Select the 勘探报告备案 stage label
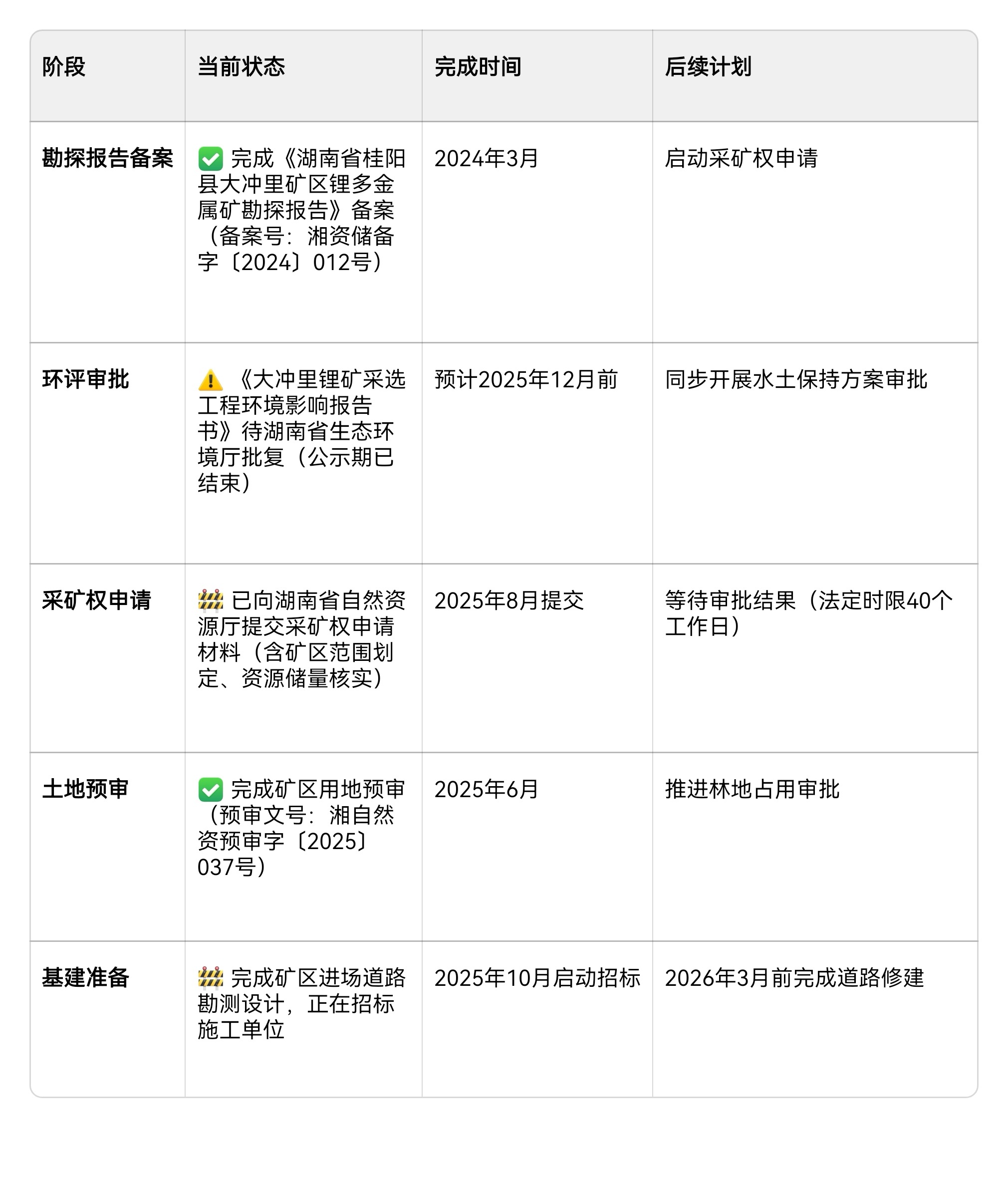The height and width of the screenshot is (1180, 1008). click(107, 158)
